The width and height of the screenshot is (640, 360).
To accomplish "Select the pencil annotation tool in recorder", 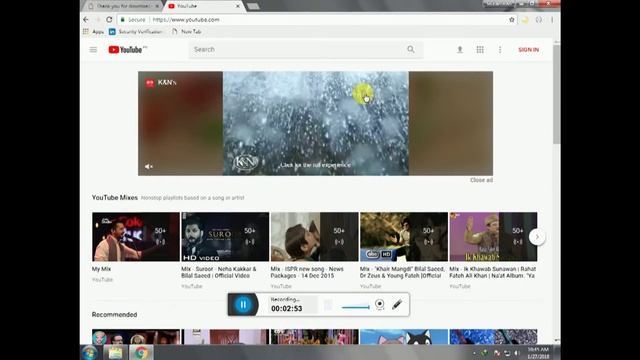I will click(x=397, y=304).
